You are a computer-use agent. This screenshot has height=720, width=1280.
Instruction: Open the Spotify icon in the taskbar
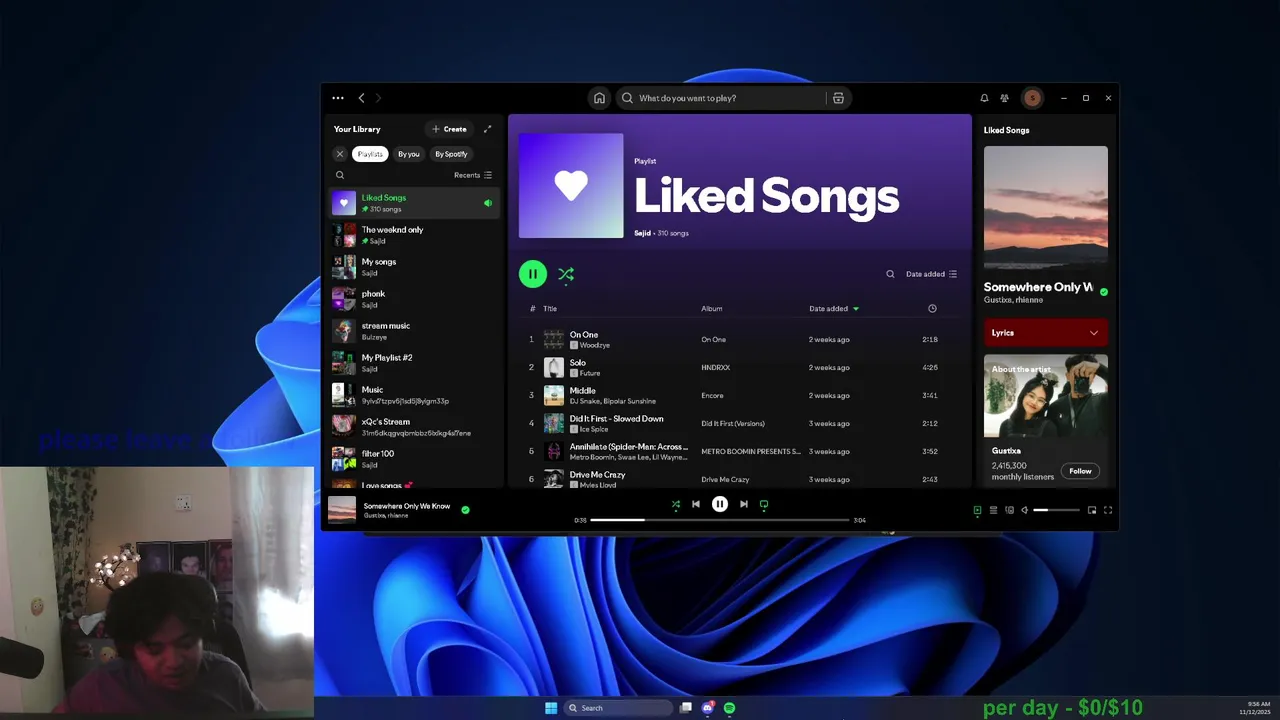[x=729, y=708]
